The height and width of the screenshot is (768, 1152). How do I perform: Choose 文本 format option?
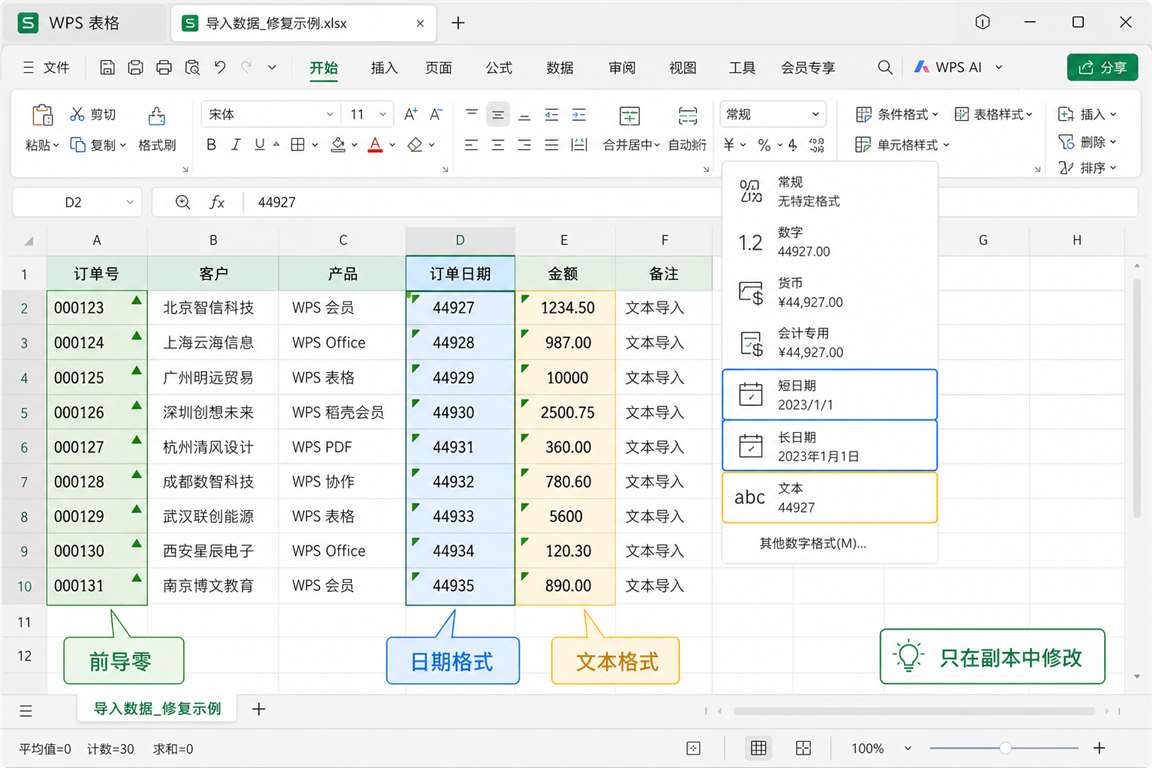829,498
